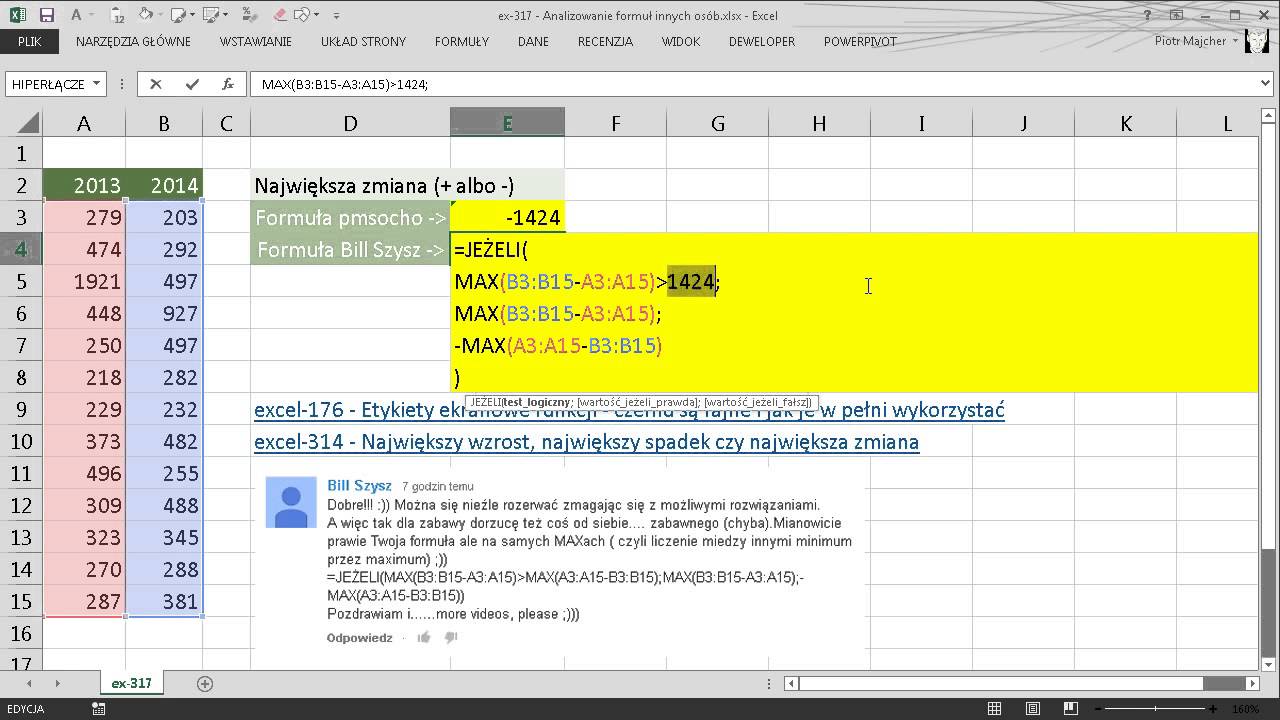
Task: Cancel formula entry with the X icon
Action: (x=156, y=84)
